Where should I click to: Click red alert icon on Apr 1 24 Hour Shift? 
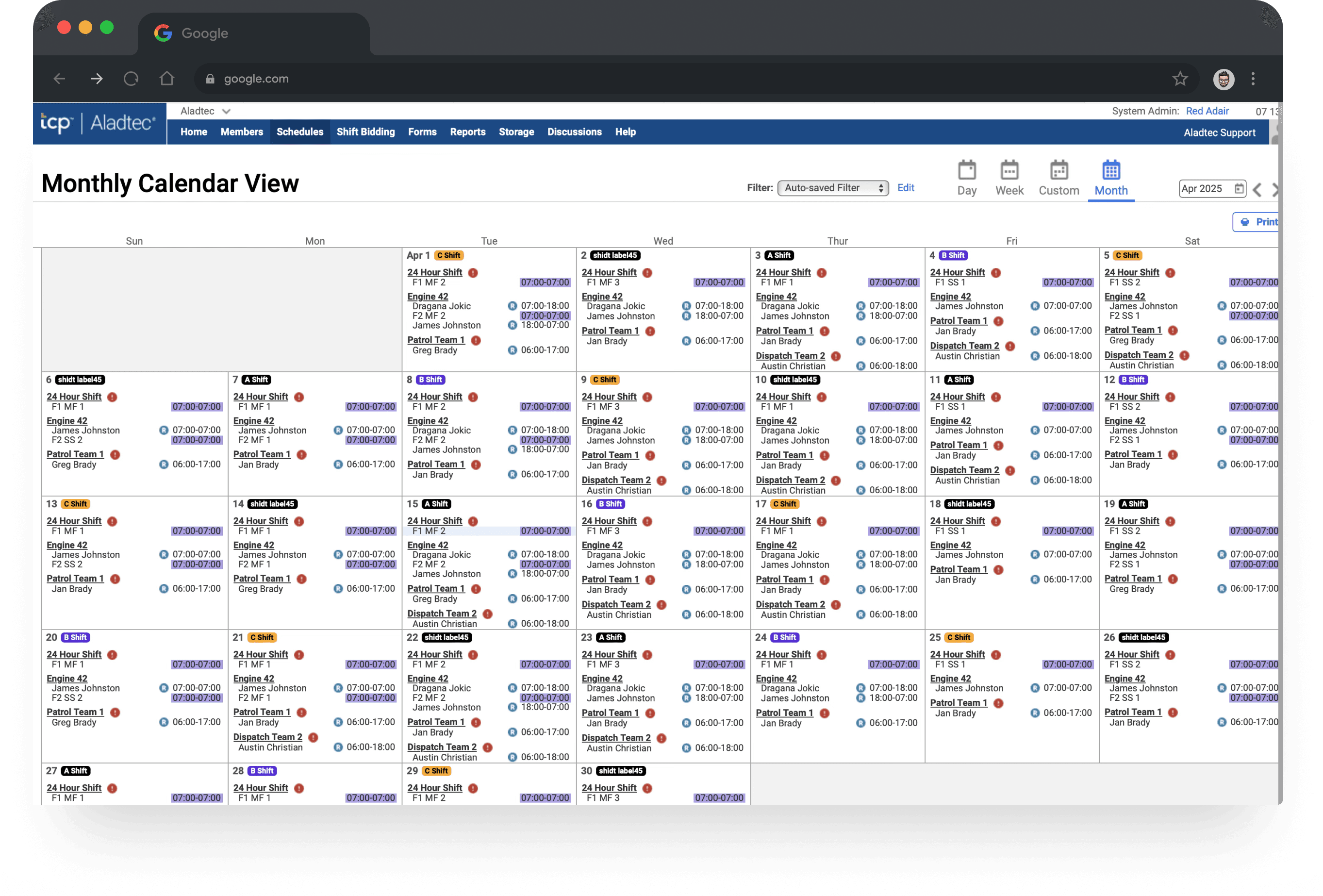click(x=473, y=273)
